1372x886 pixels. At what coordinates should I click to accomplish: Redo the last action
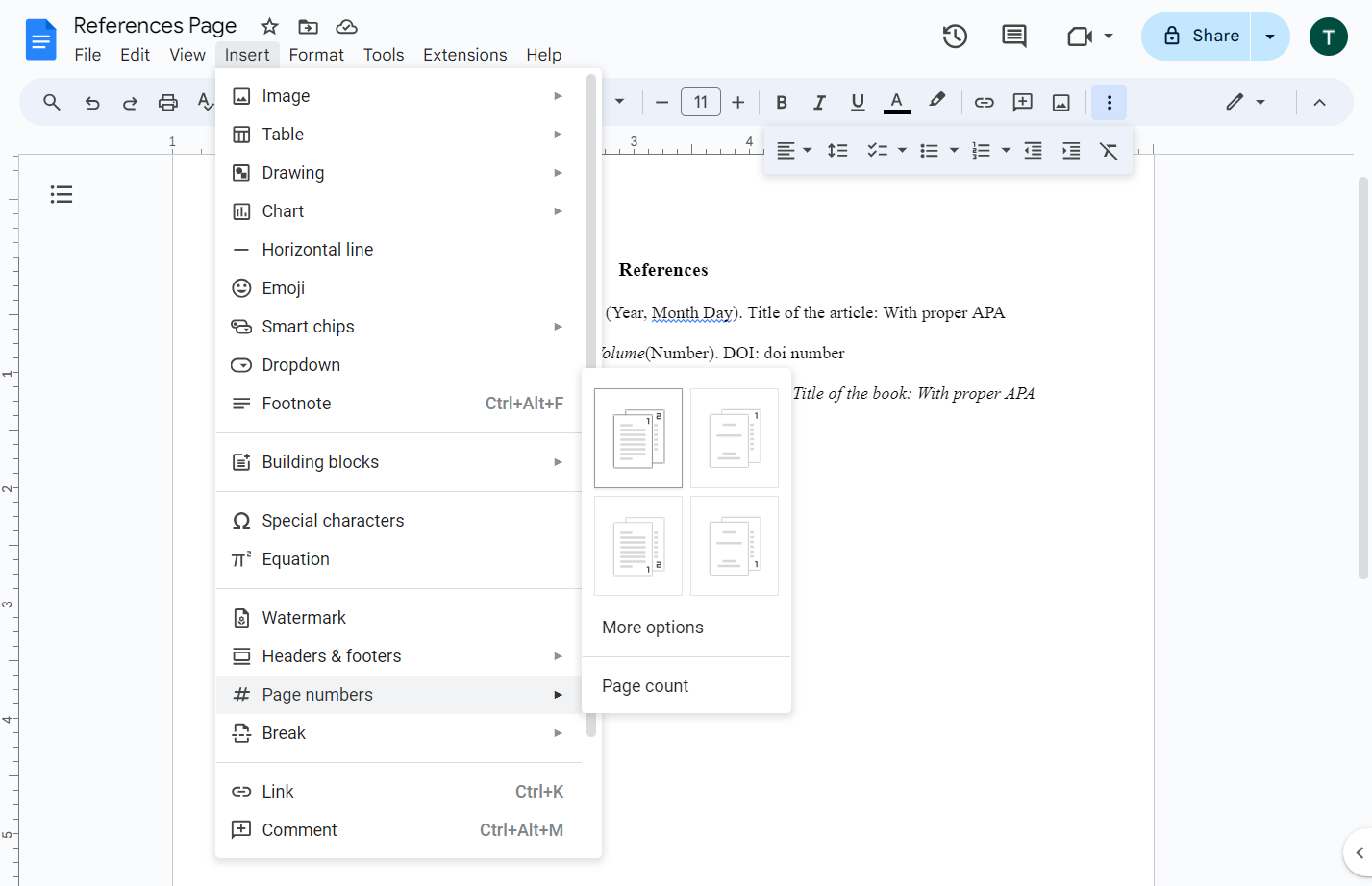[x=130, y=102]
